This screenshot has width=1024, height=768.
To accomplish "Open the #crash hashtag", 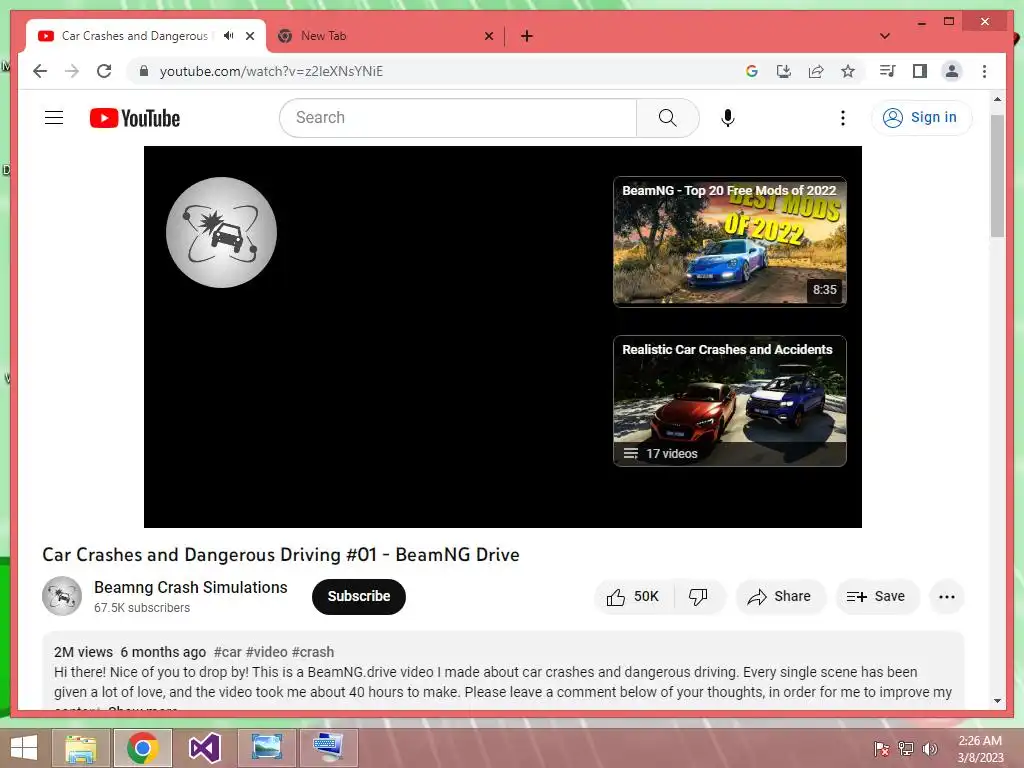I will pos(313,652).
